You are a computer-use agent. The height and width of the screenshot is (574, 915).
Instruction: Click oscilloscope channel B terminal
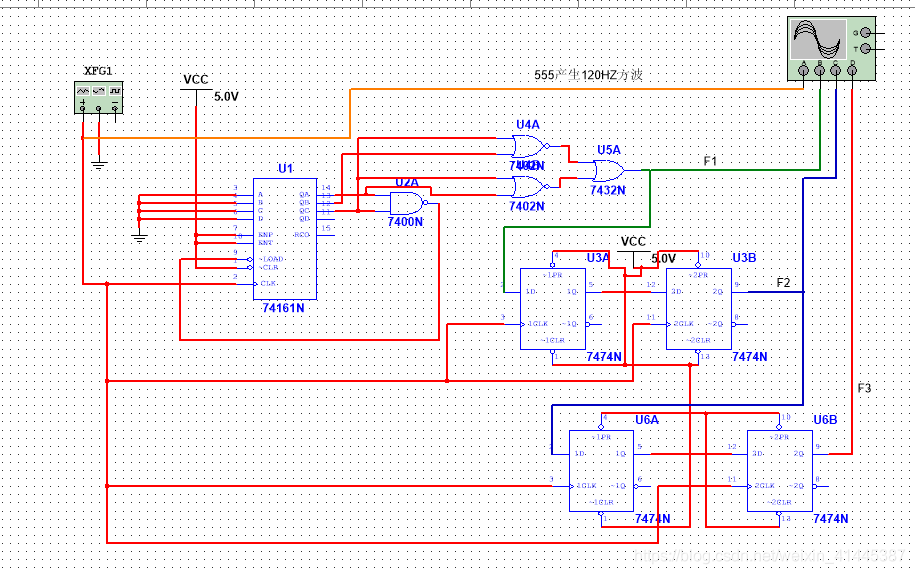pos(820,71)
